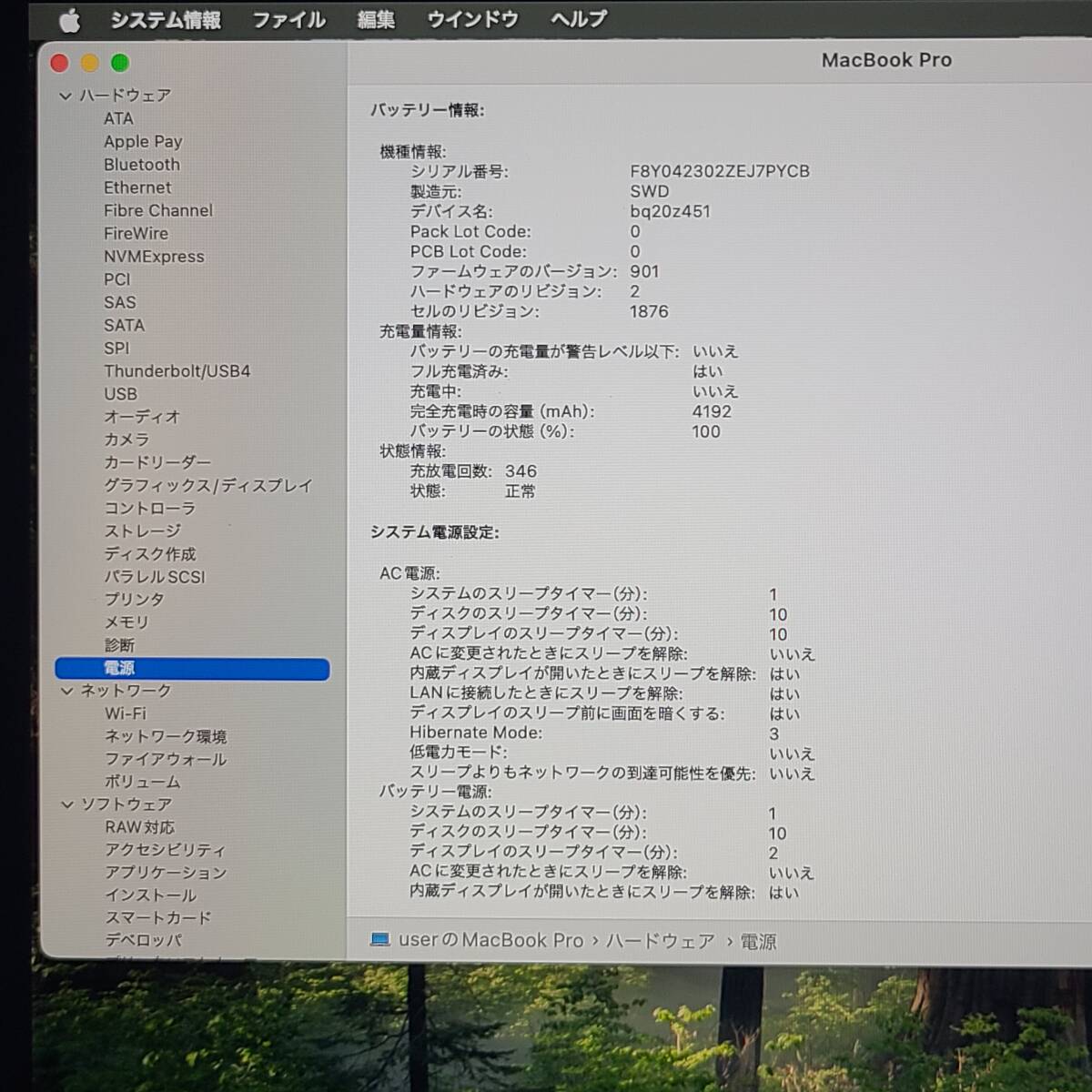The height and width of the screenshot is (1092, 1092).
Task: Select RAW対応 under ソフトウェア
Action: coord(140,828)
